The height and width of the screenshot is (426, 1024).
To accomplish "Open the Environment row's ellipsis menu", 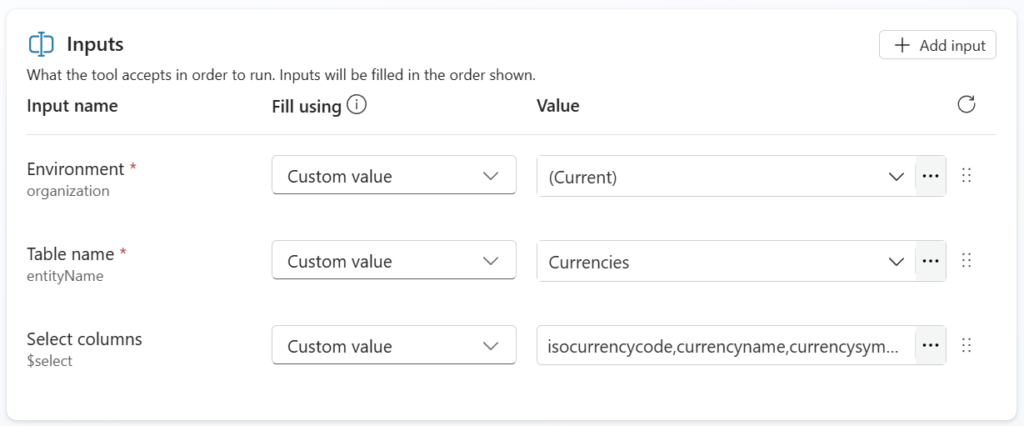I will [x=931, y=176].
